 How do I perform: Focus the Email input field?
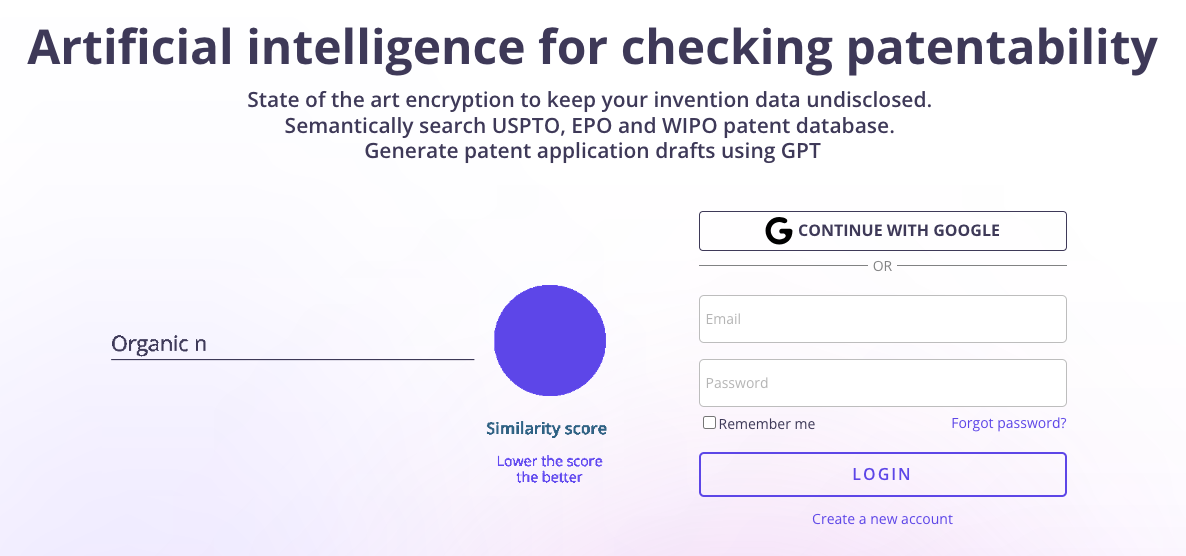883,319
